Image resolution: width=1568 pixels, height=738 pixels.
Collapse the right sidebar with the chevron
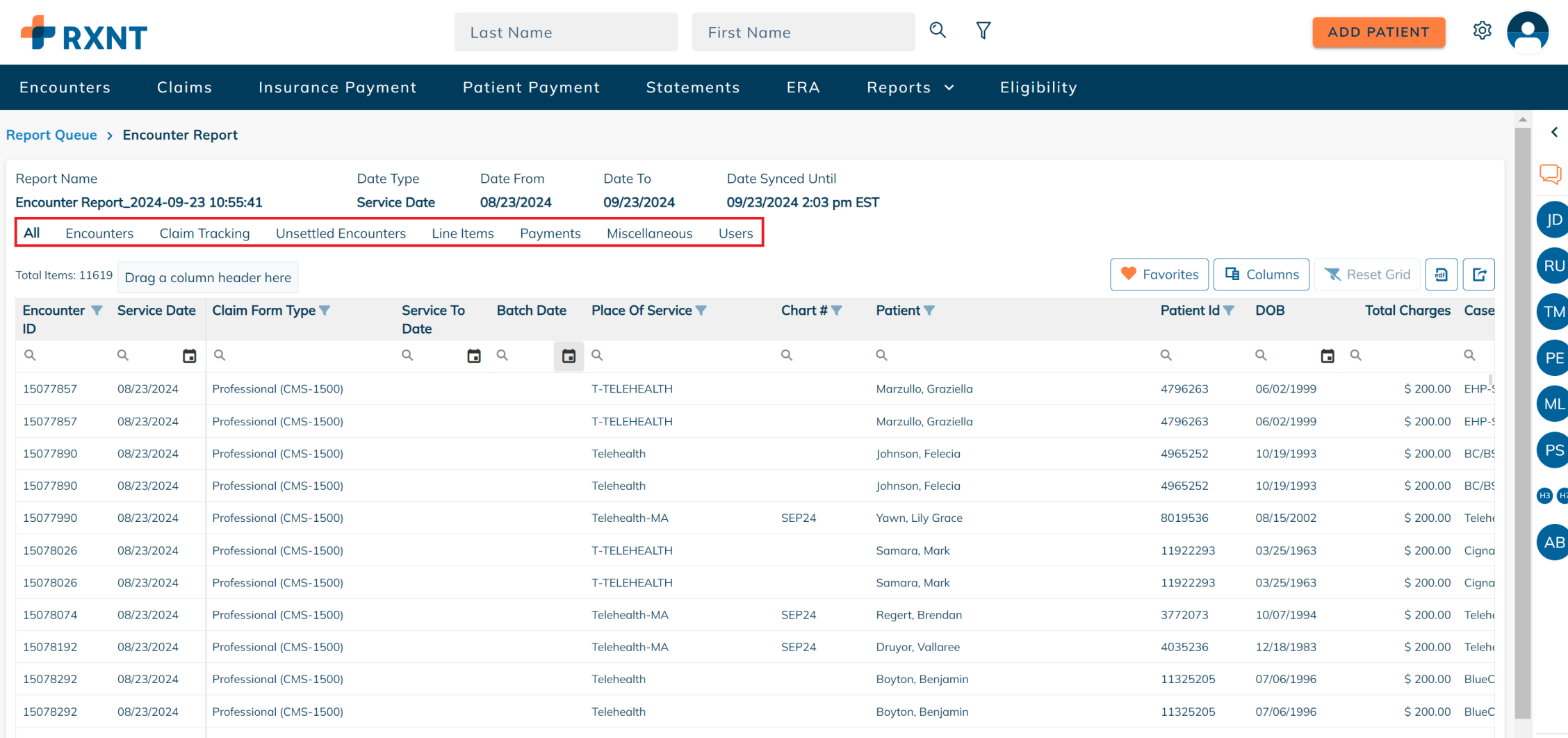point(1554,132)
